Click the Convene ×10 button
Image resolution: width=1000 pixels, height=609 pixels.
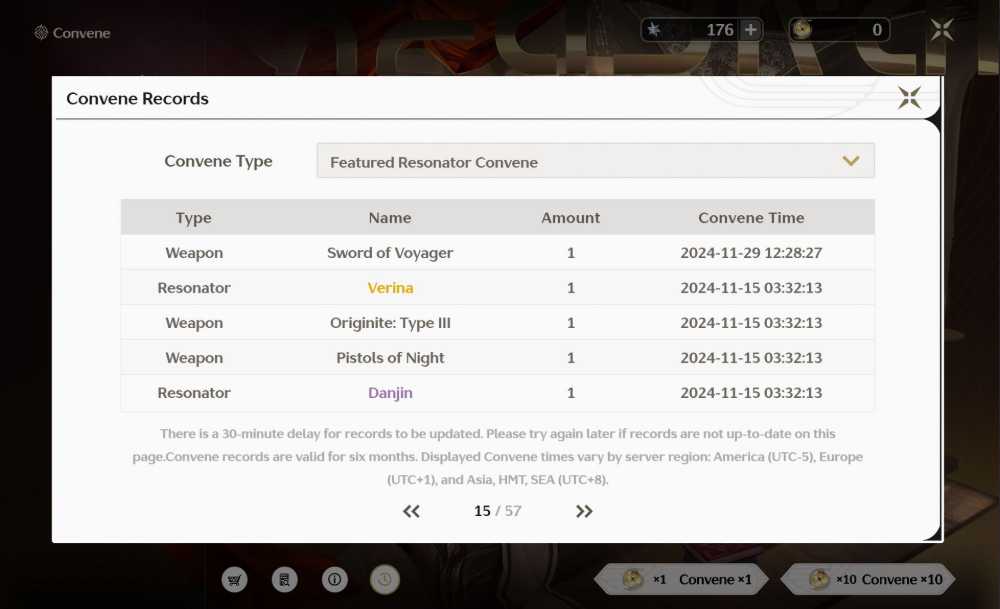tap(867, 579)
